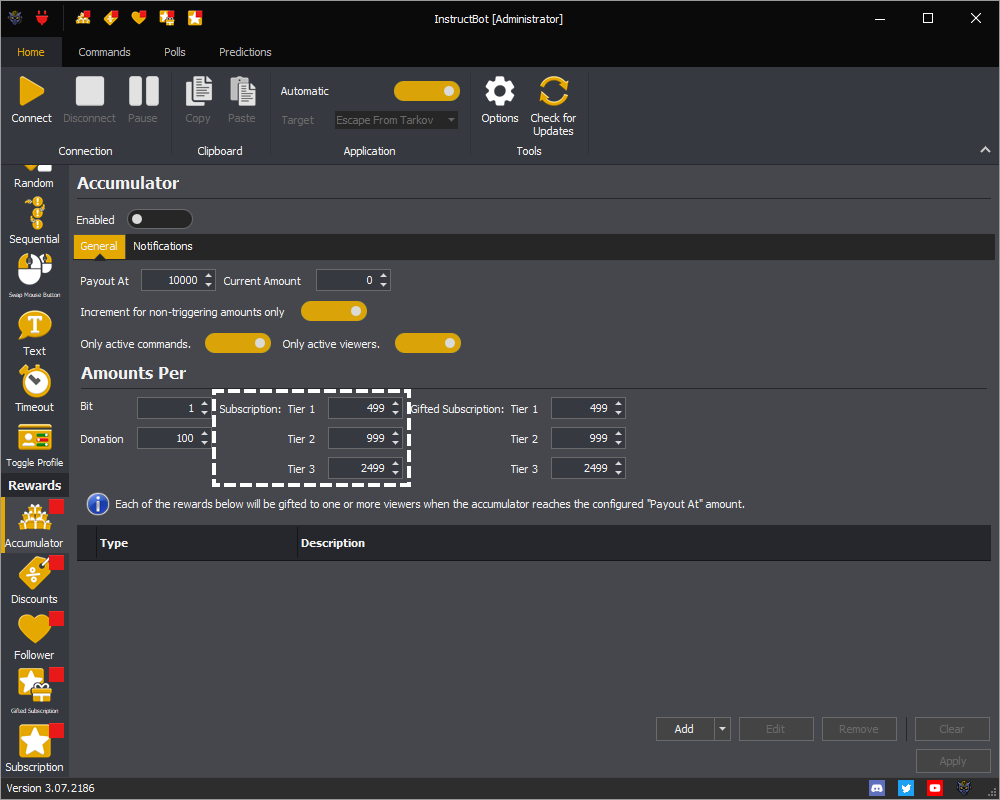The image size is (1000, 800).
Task: Click the Clear button
Action: click(x=952, y=729)
